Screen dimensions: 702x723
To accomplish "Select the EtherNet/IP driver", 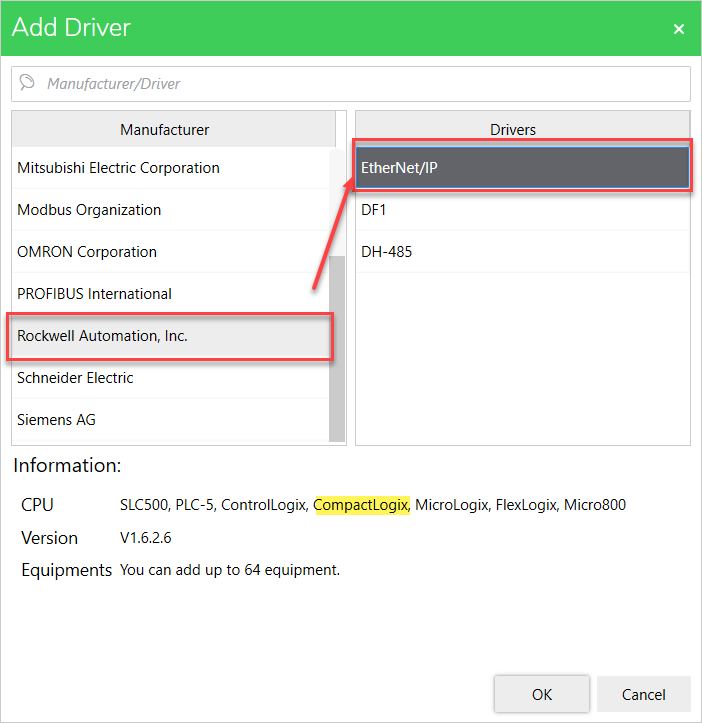I will [x=523, y=168].
